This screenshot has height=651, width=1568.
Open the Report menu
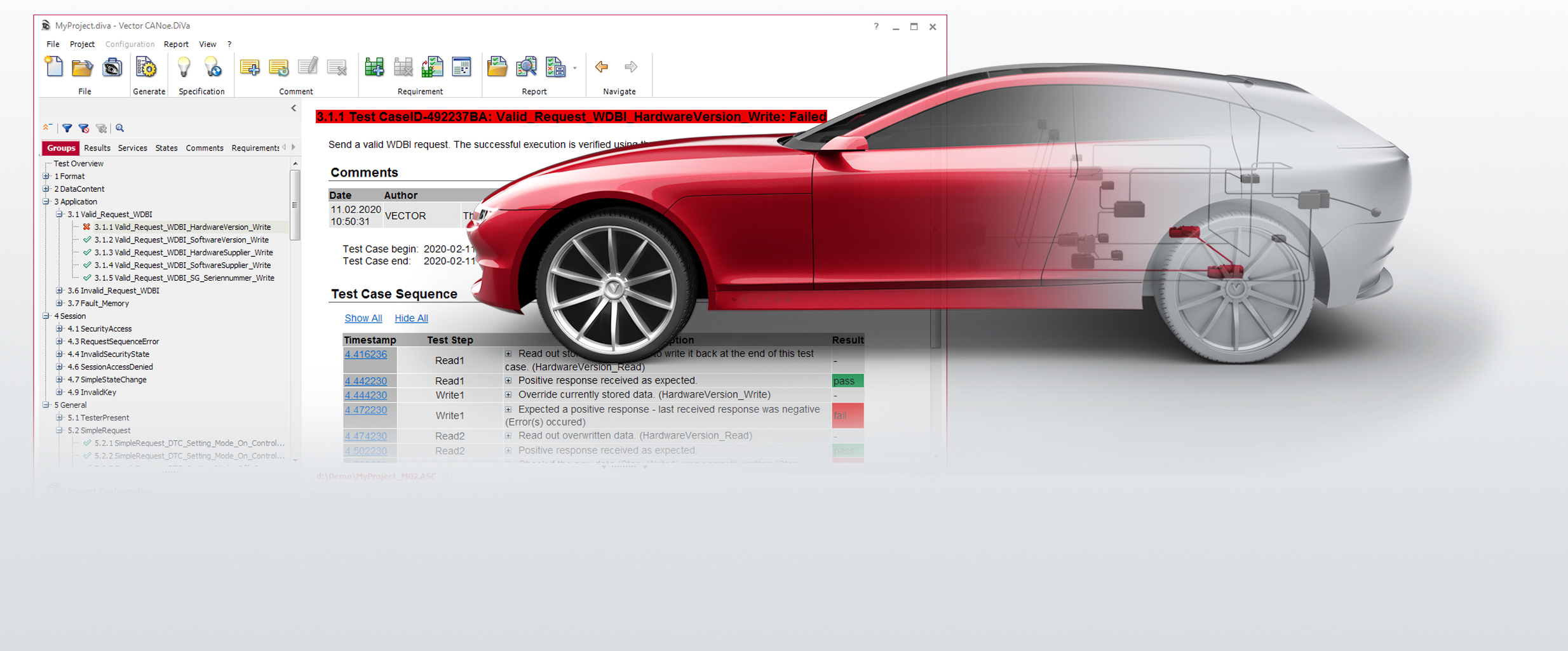coord(176,44)
